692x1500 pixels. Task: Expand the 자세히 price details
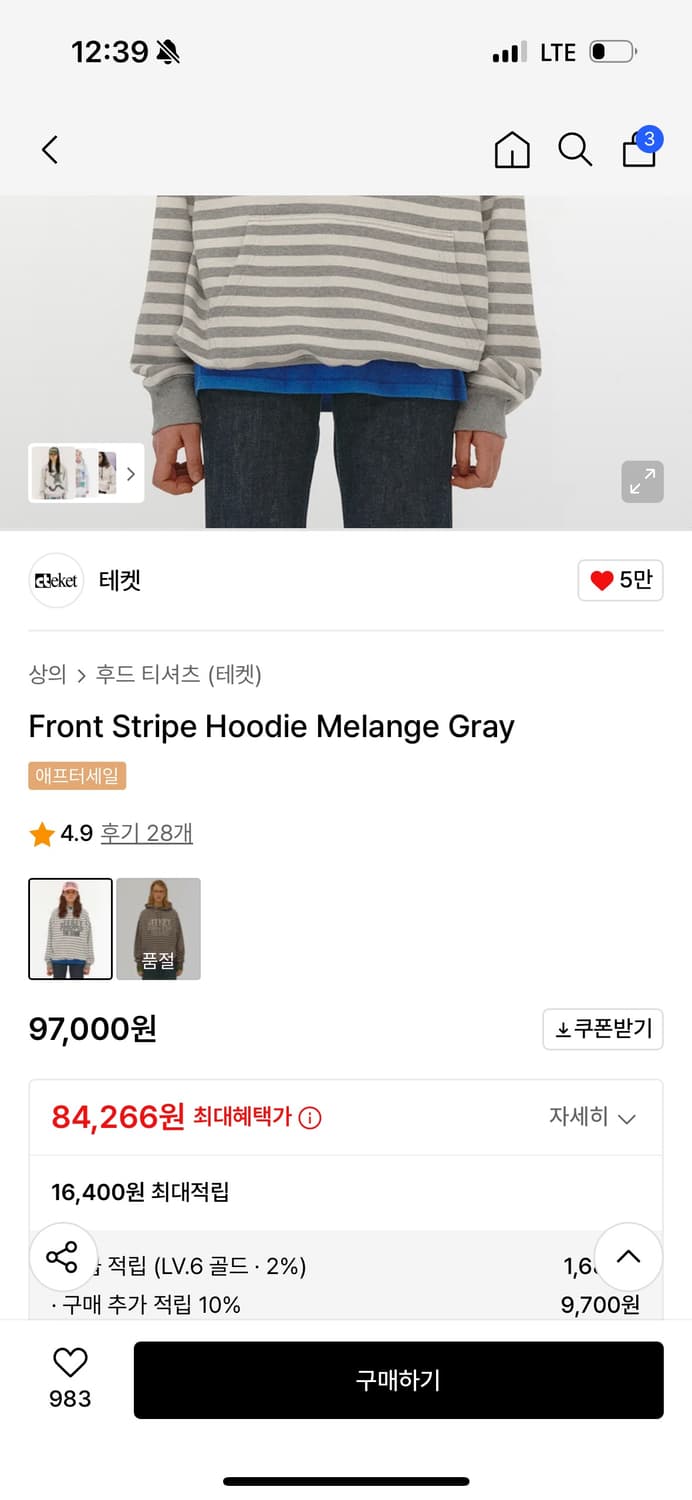click(592, 1117)
